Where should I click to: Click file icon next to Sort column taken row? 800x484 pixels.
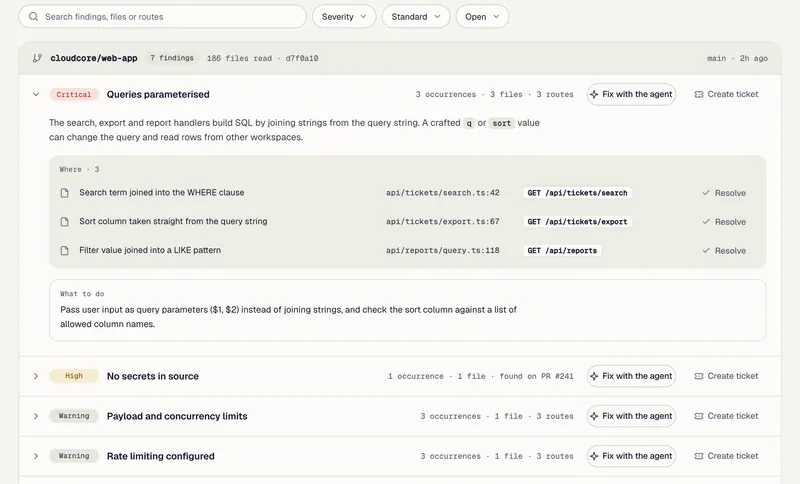click(65, 222)
